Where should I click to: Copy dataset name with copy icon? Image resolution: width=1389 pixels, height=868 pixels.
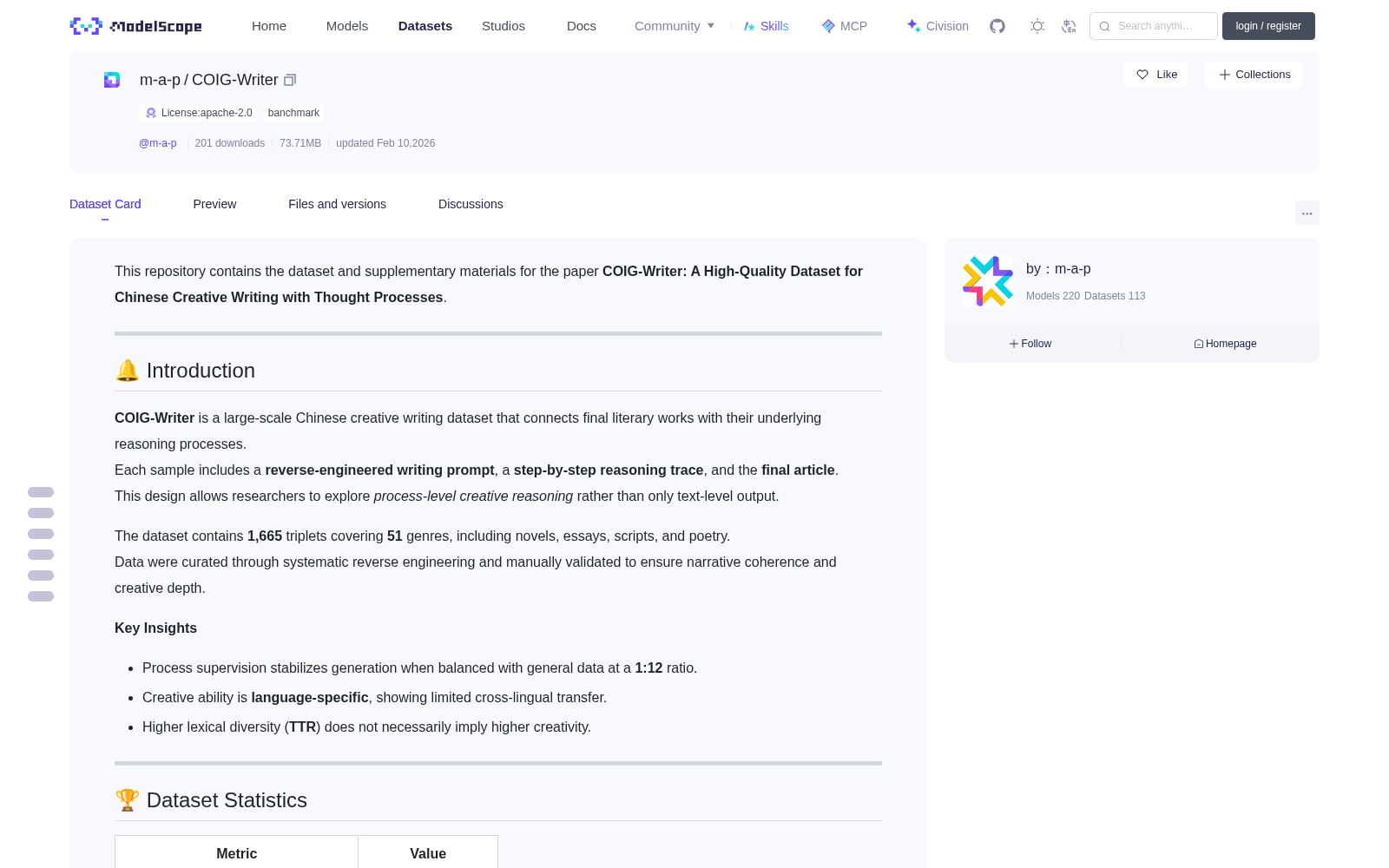pos(290,80)
